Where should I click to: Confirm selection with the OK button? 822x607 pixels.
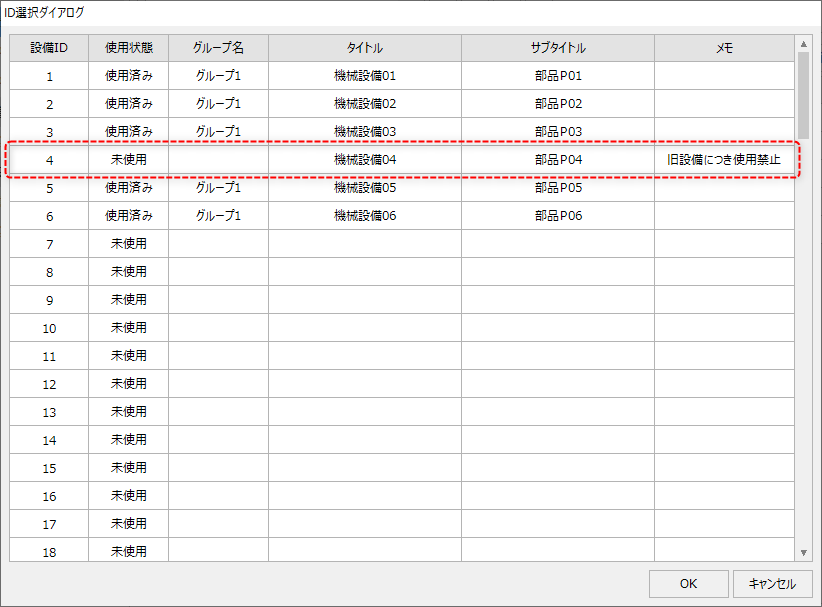tap(689, 583)
